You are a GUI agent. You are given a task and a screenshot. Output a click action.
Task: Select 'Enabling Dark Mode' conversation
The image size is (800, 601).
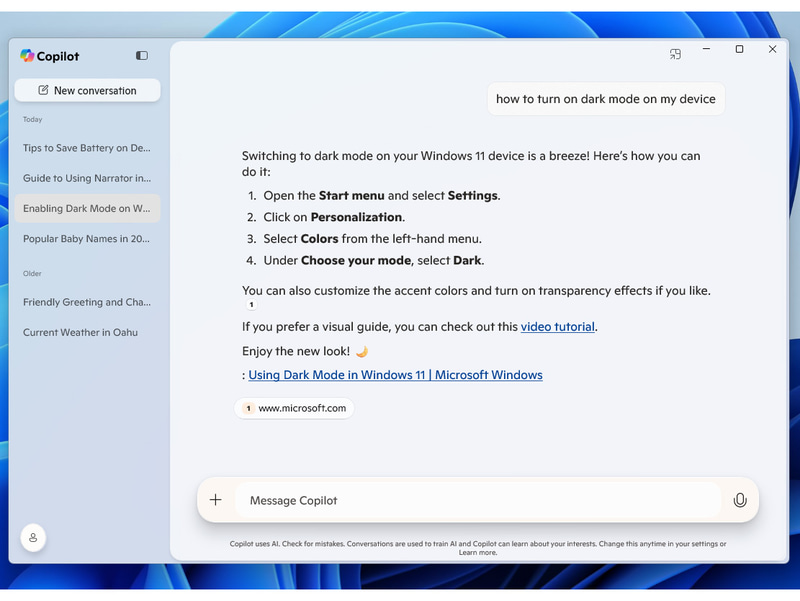87,208
